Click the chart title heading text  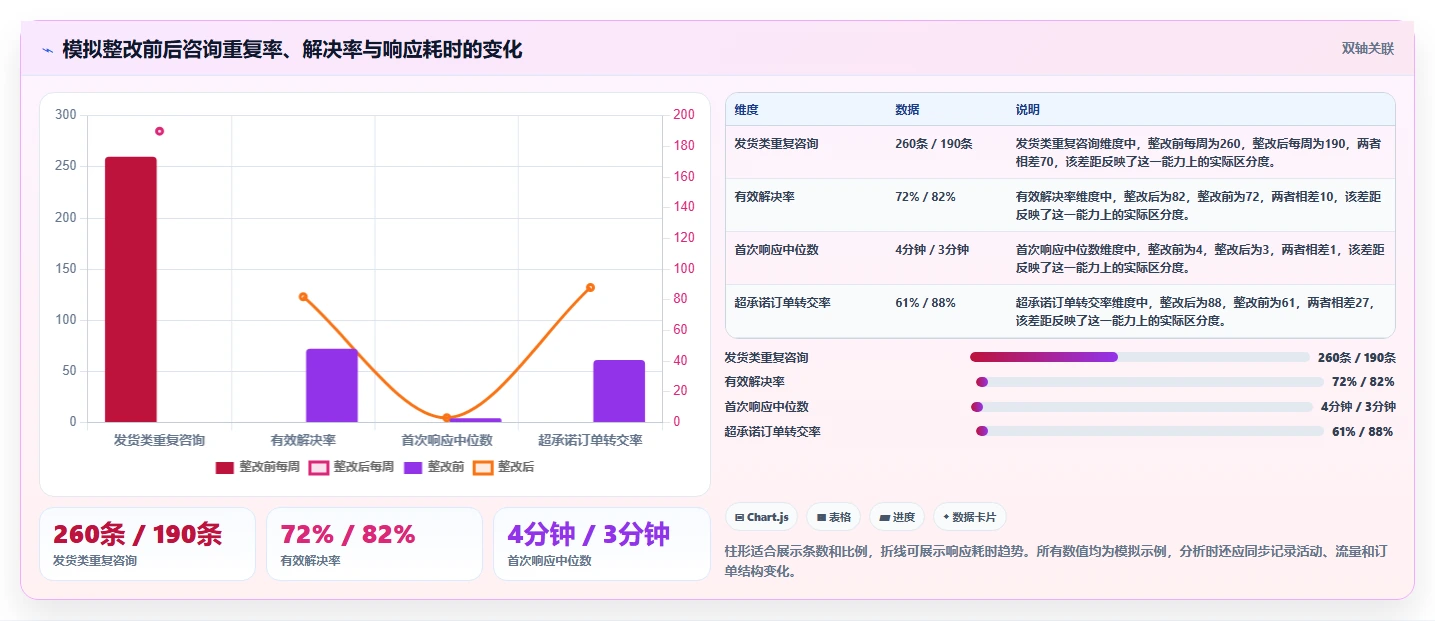point(292,49)
